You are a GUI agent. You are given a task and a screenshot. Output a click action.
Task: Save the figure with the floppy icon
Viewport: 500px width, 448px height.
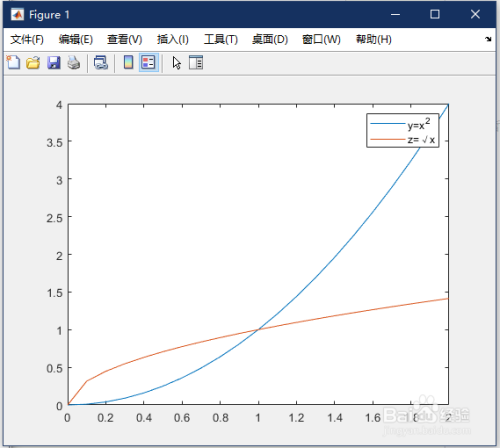point(54,62)
